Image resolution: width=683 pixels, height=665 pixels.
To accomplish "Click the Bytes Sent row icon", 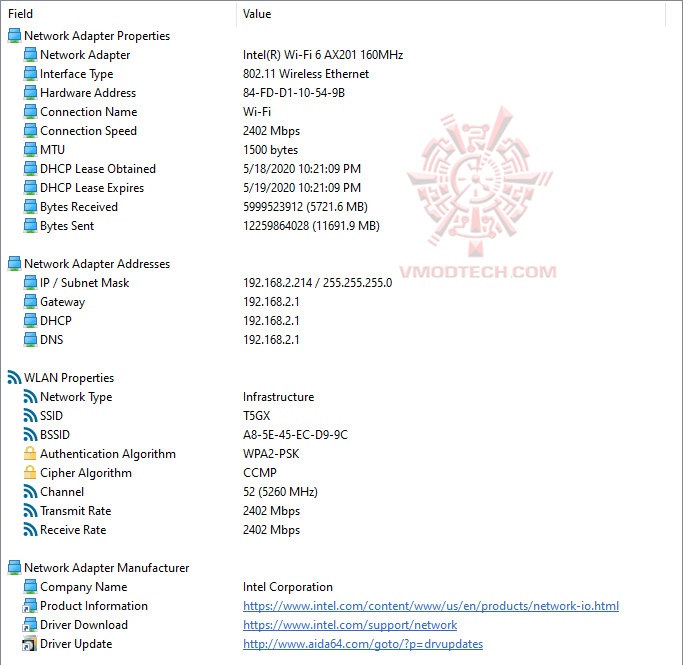I will point(30,226).
